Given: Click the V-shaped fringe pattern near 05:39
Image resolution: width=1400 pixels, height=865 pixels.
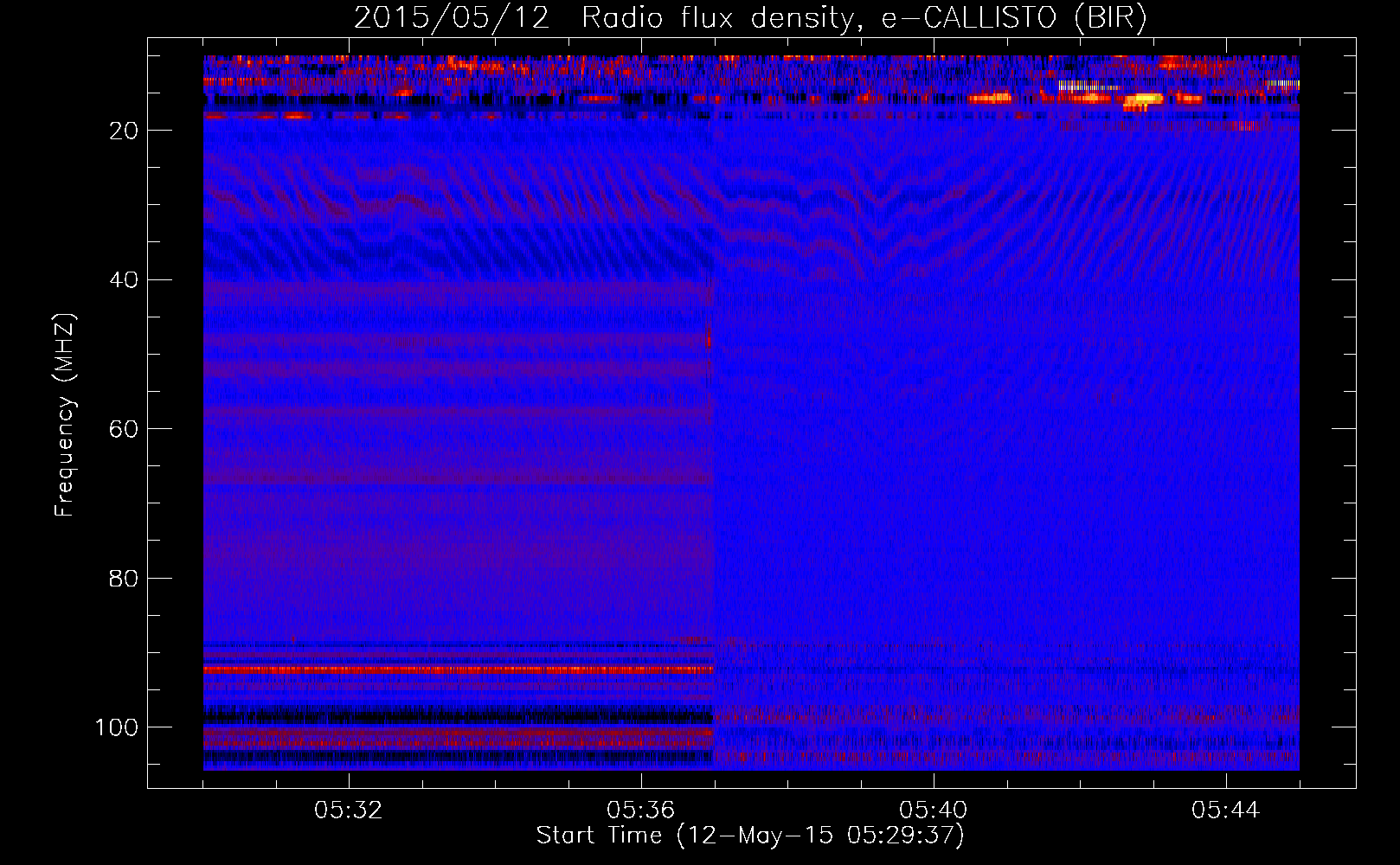Looking at the screenshot, I should click(881, 216).
